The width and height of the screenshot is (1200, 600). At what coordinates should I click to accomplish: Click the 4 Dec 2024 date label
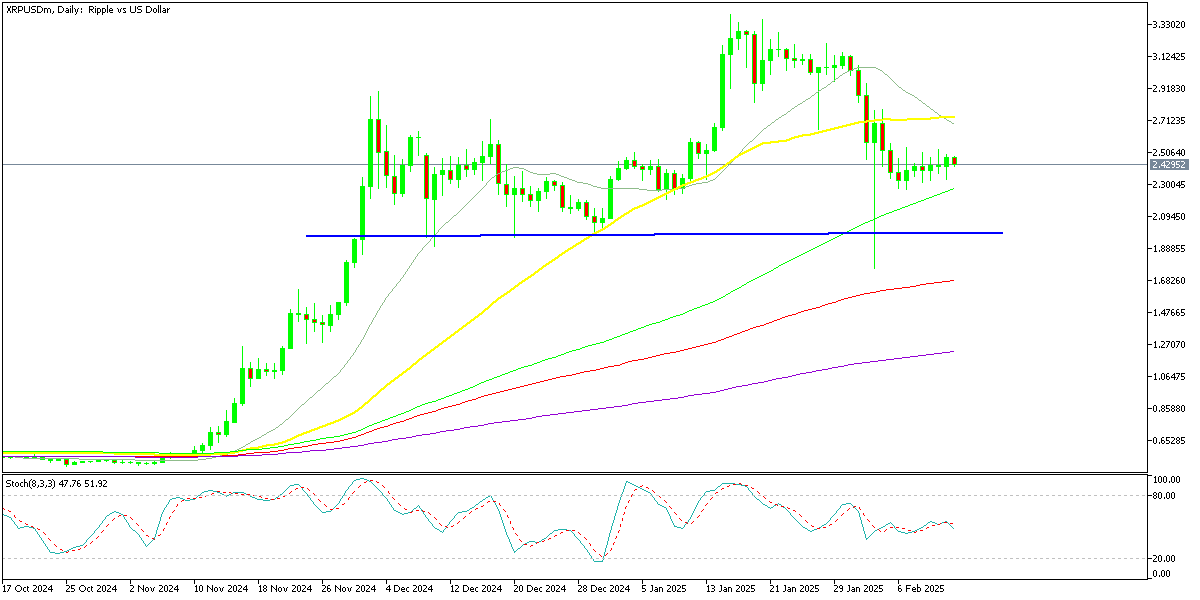tap(411, 590)
